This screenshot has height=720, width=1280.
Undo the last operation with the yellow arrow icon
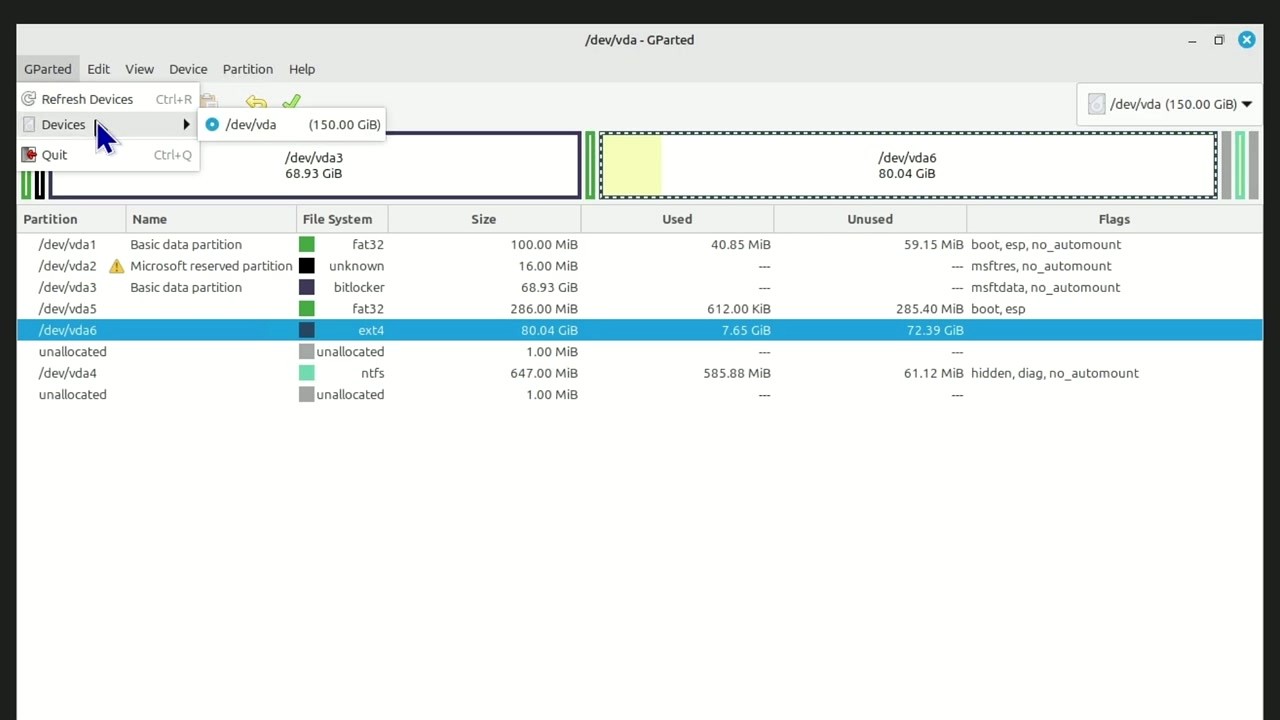(256, 103)
